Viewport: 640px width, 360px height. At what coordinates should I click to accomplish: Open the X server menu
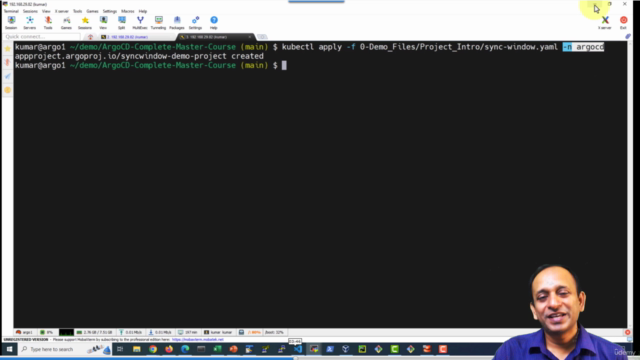[62, 11]
